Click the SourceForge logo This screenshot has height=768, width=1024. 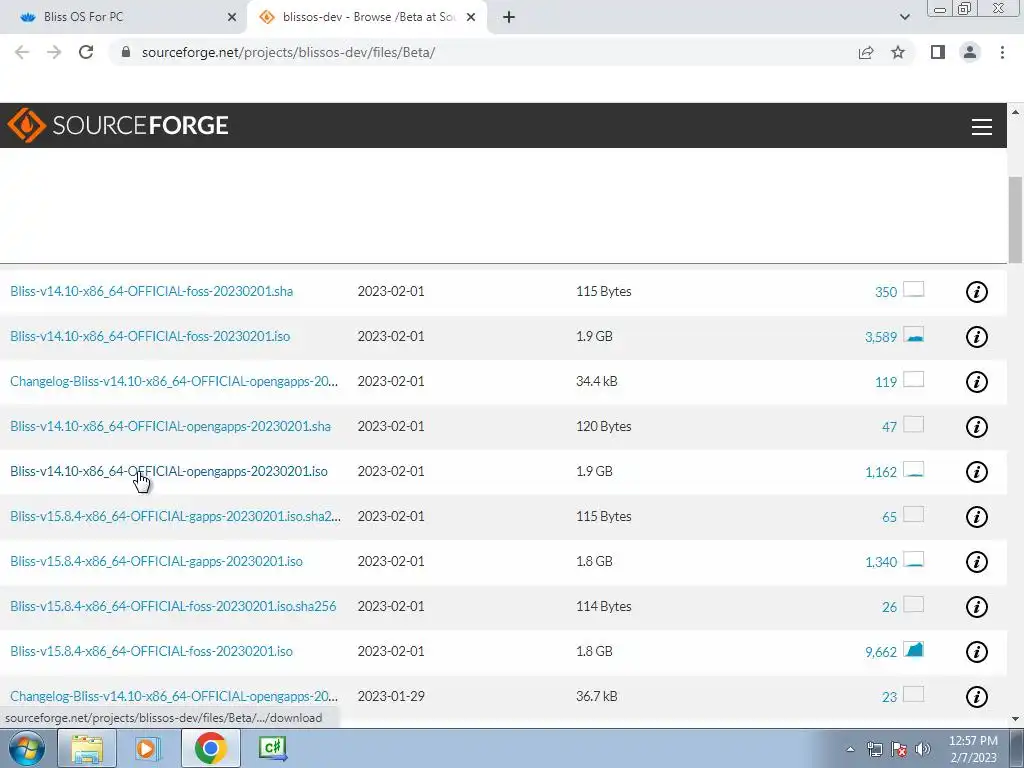point(118,125)
